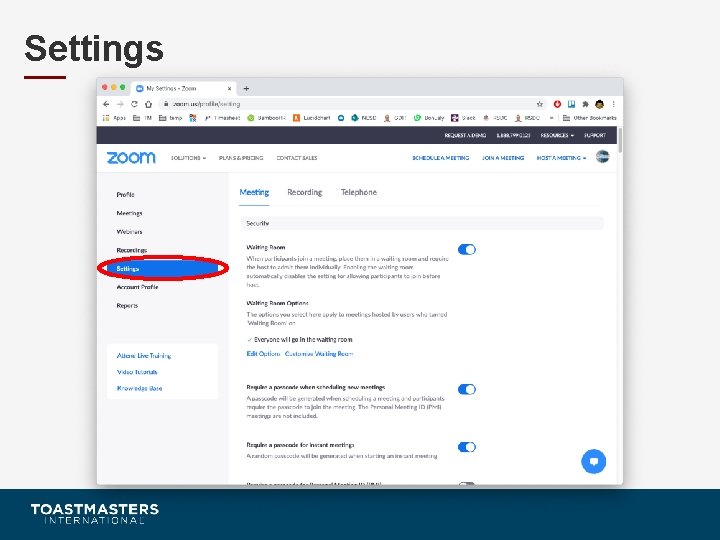This screenshot has width=720, height=540.
Task: Click Join a Meeting
Action: (x=503, y=158)
